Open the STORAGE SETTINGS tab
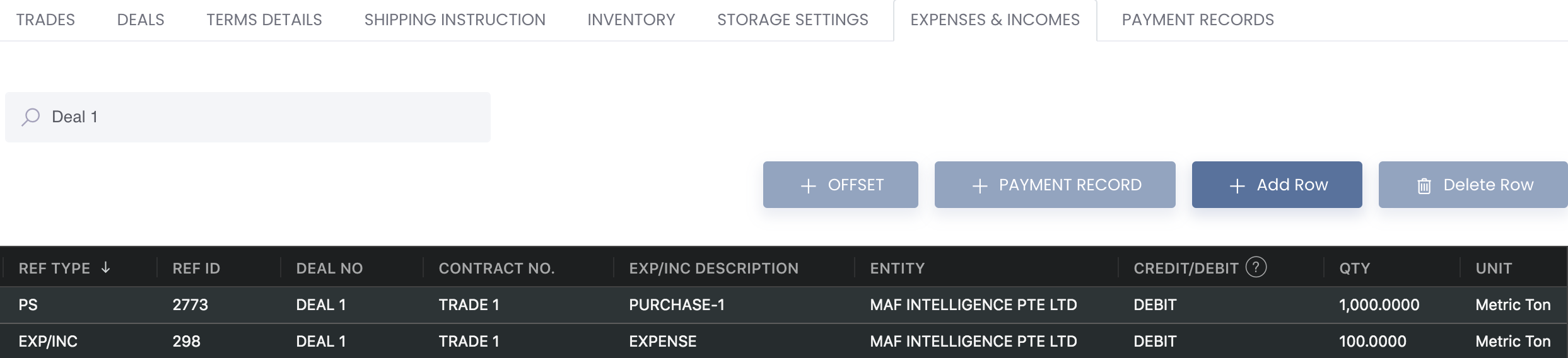 pos(793,20)
